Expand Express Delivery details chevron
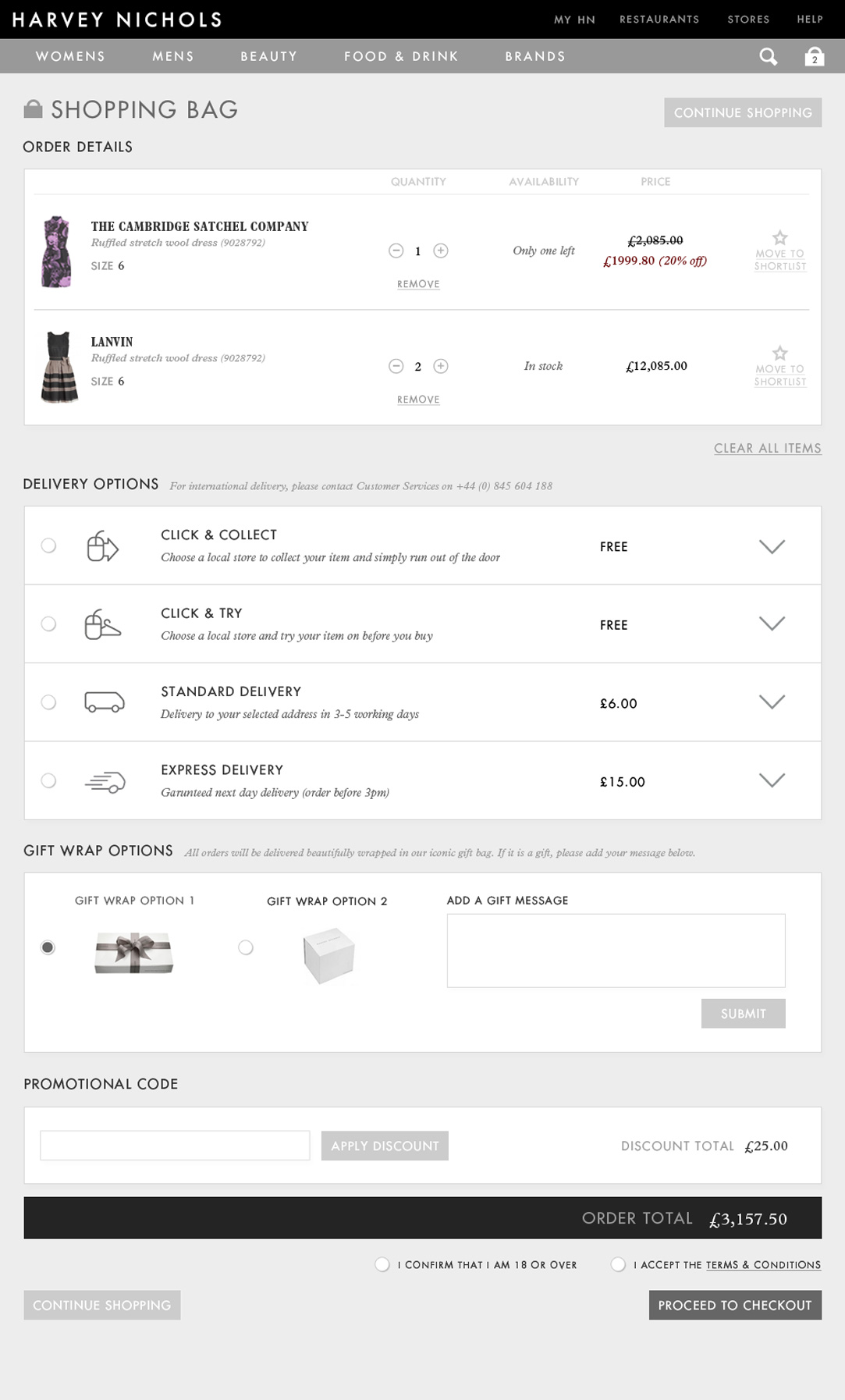This screenshot has width=845, height=1400. coord(772,780)
